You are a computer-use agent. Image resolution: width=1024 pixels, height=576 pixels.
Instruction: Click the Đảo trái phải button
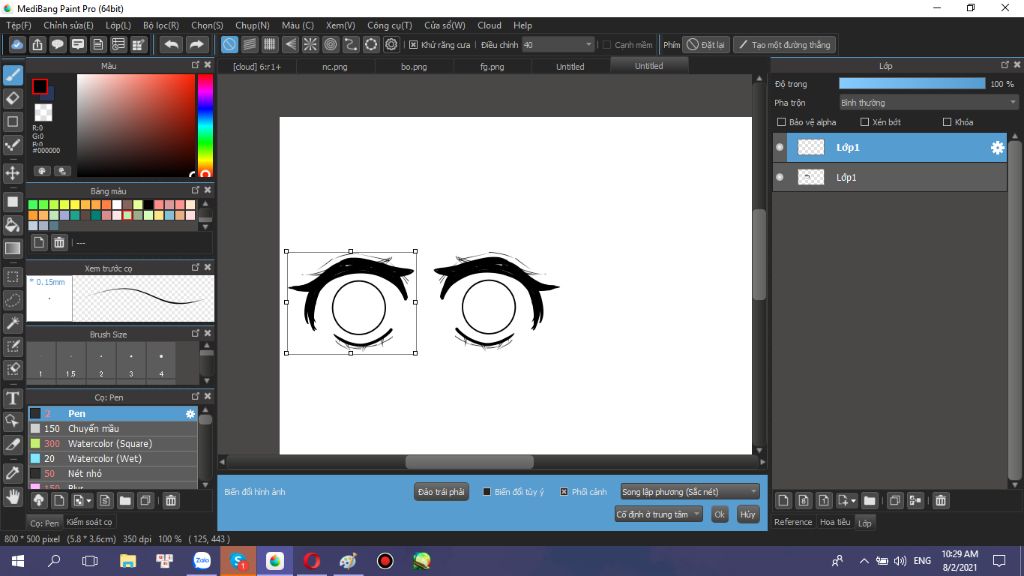[441, 492]
